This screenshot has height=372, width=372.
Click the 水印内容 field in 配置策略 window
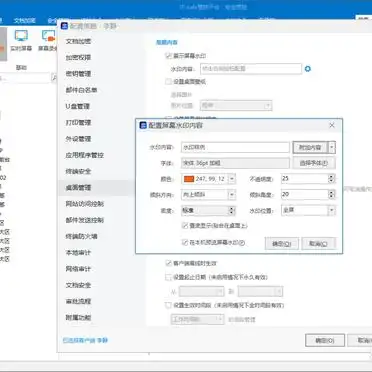251,69
